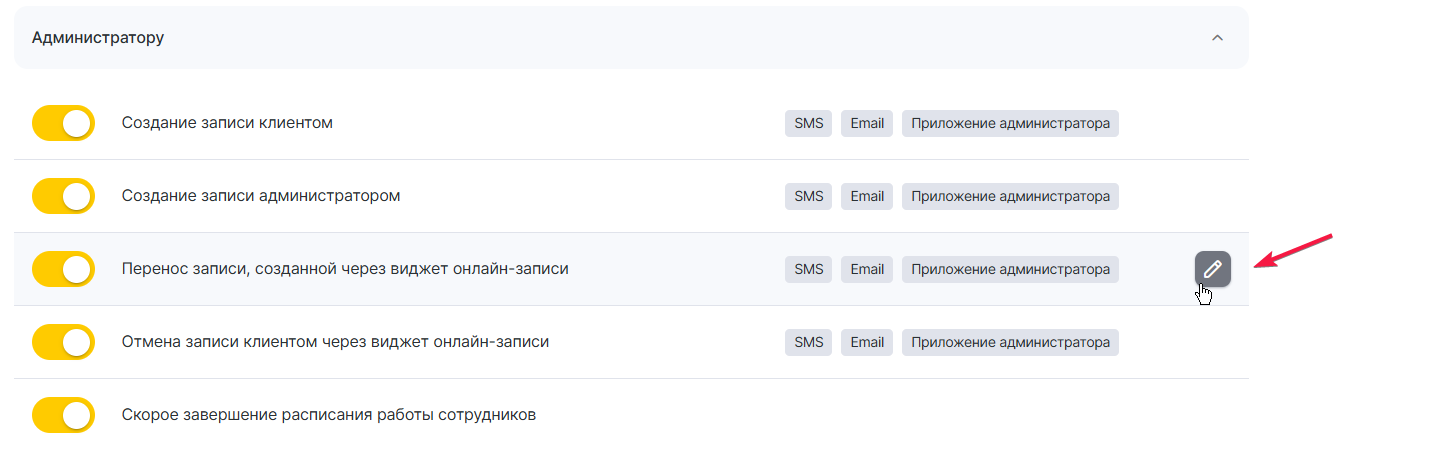
Task: Select SMS tag in 'Создание записи администратором' row
Action: pyautogui.click(x=808, y=196)
